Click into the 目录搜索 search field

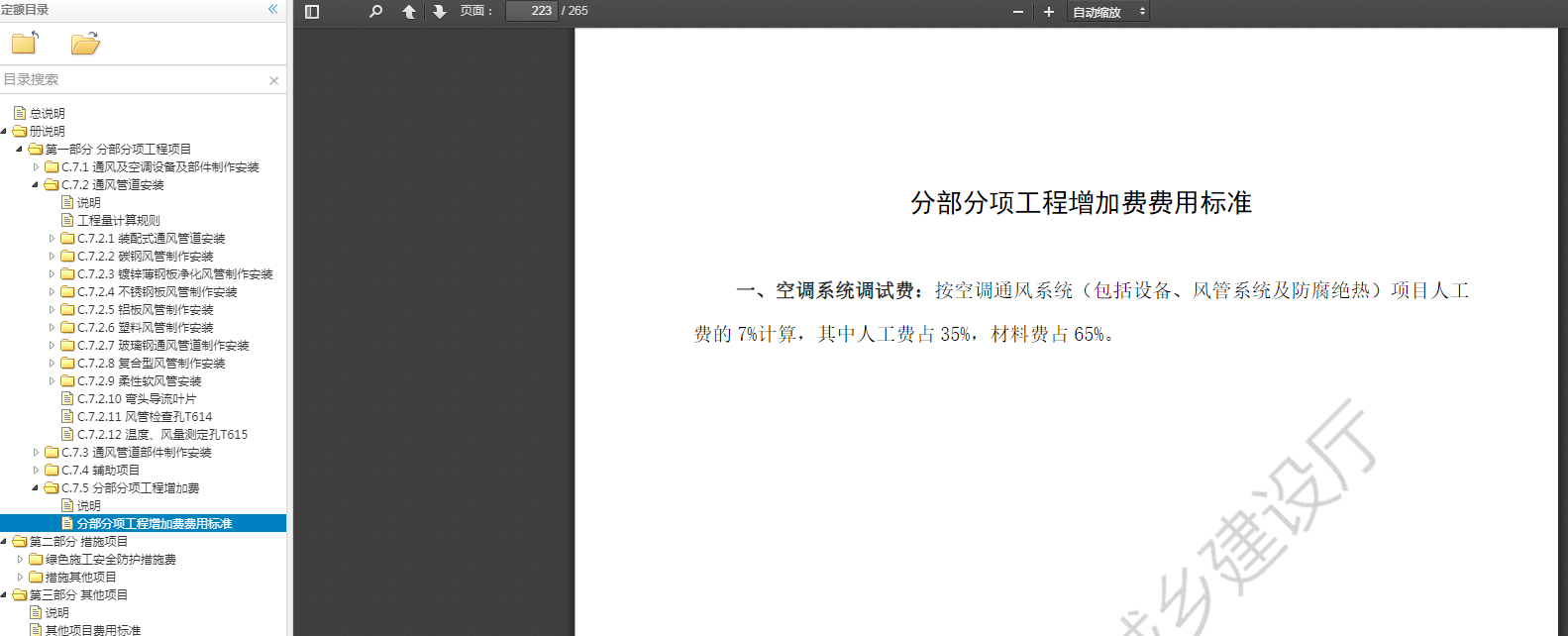pos(133,79)
